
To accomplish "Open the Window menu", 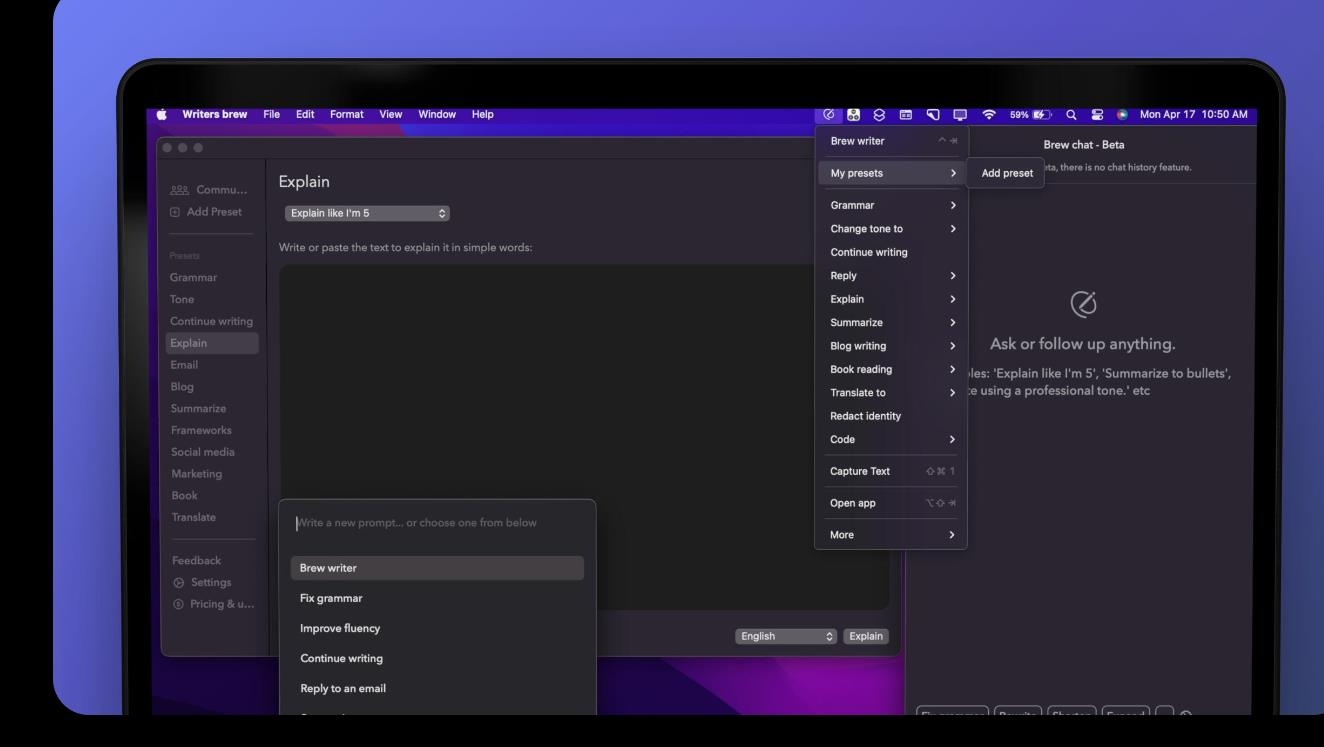I will (x=437, y=114).
